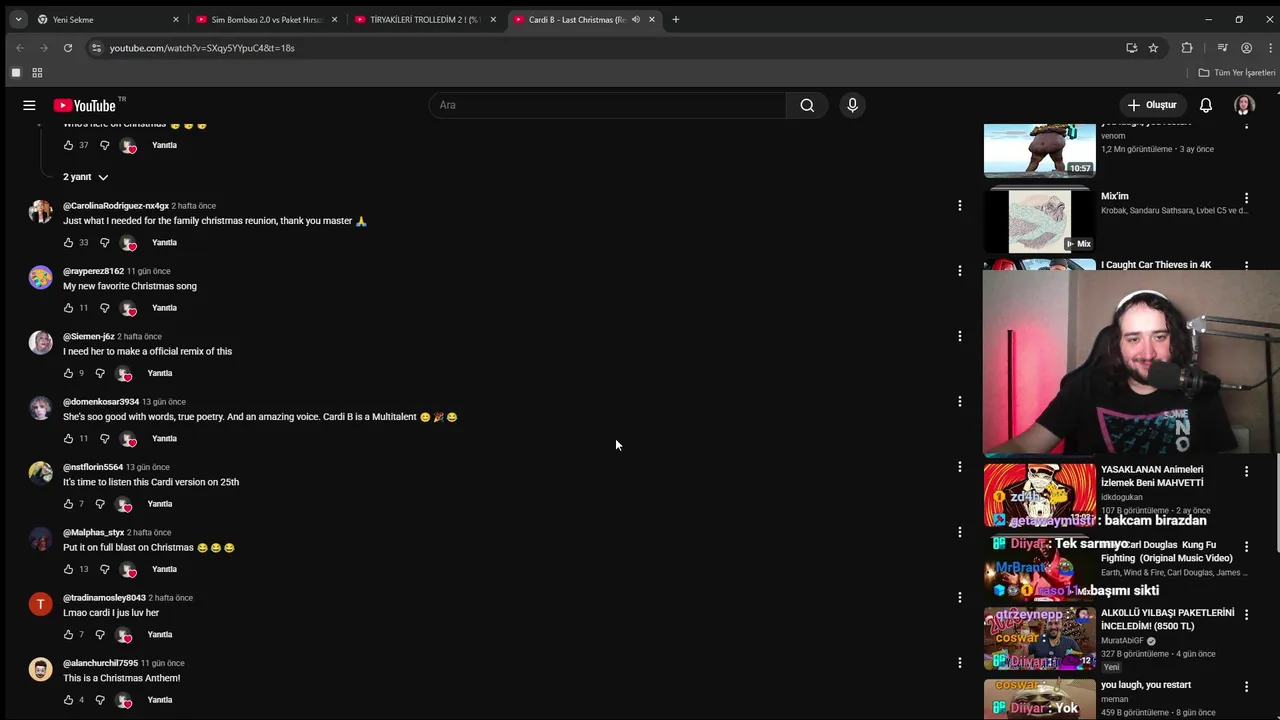Viewport: 1280px width, 720px height.
Task: Like CarolinaRodriguez's comment
Action: pos(68,242)
